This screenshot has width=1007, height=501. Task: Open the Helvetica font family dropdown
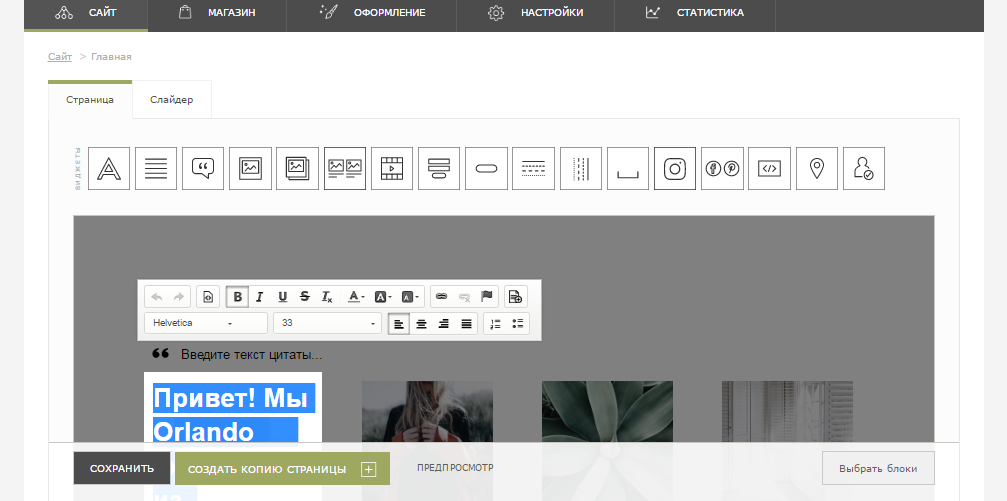click(x=206, y=323)
